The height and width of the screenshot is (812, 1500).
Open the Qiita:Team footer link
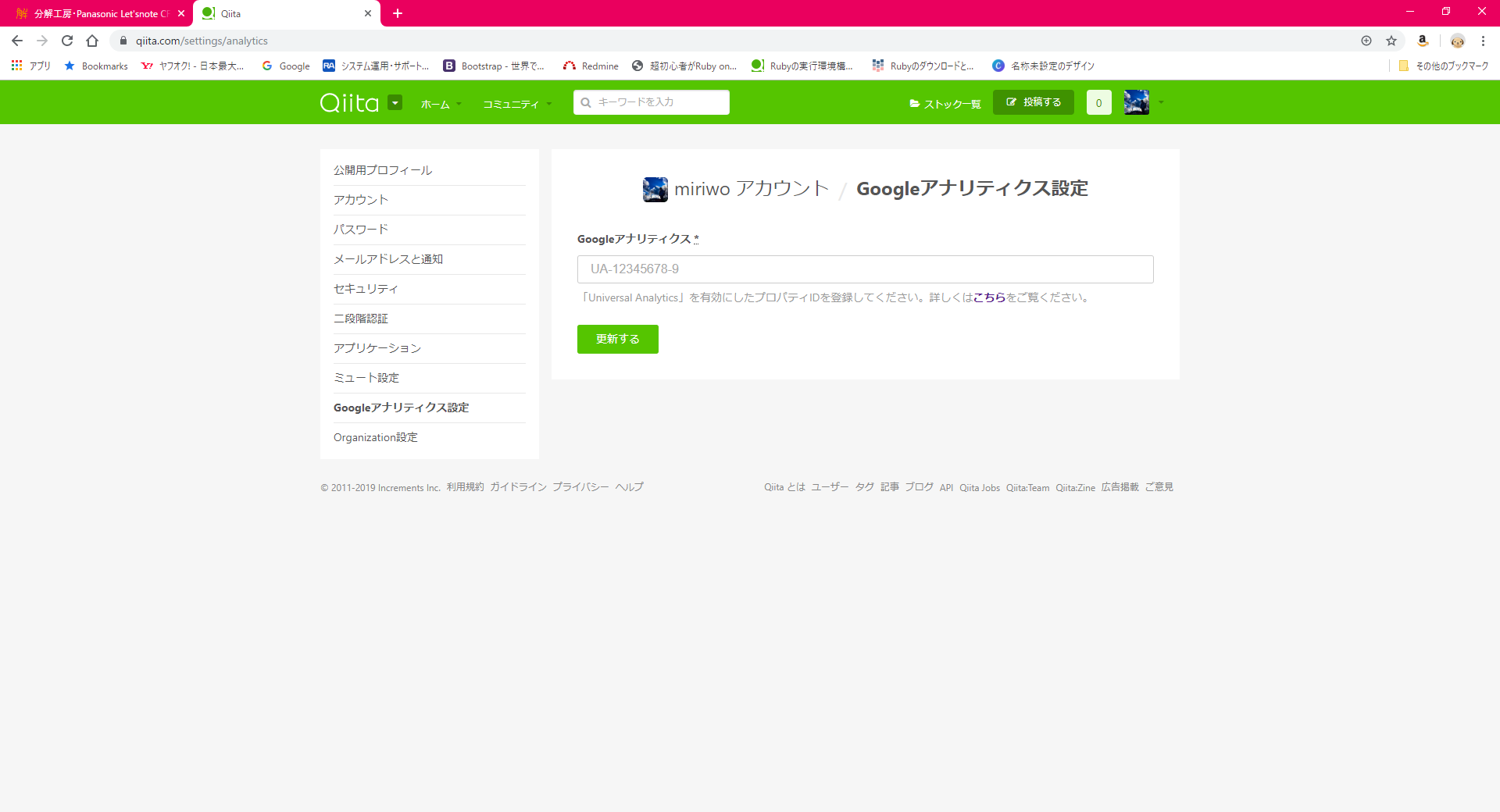click(x=1028, y=487)
